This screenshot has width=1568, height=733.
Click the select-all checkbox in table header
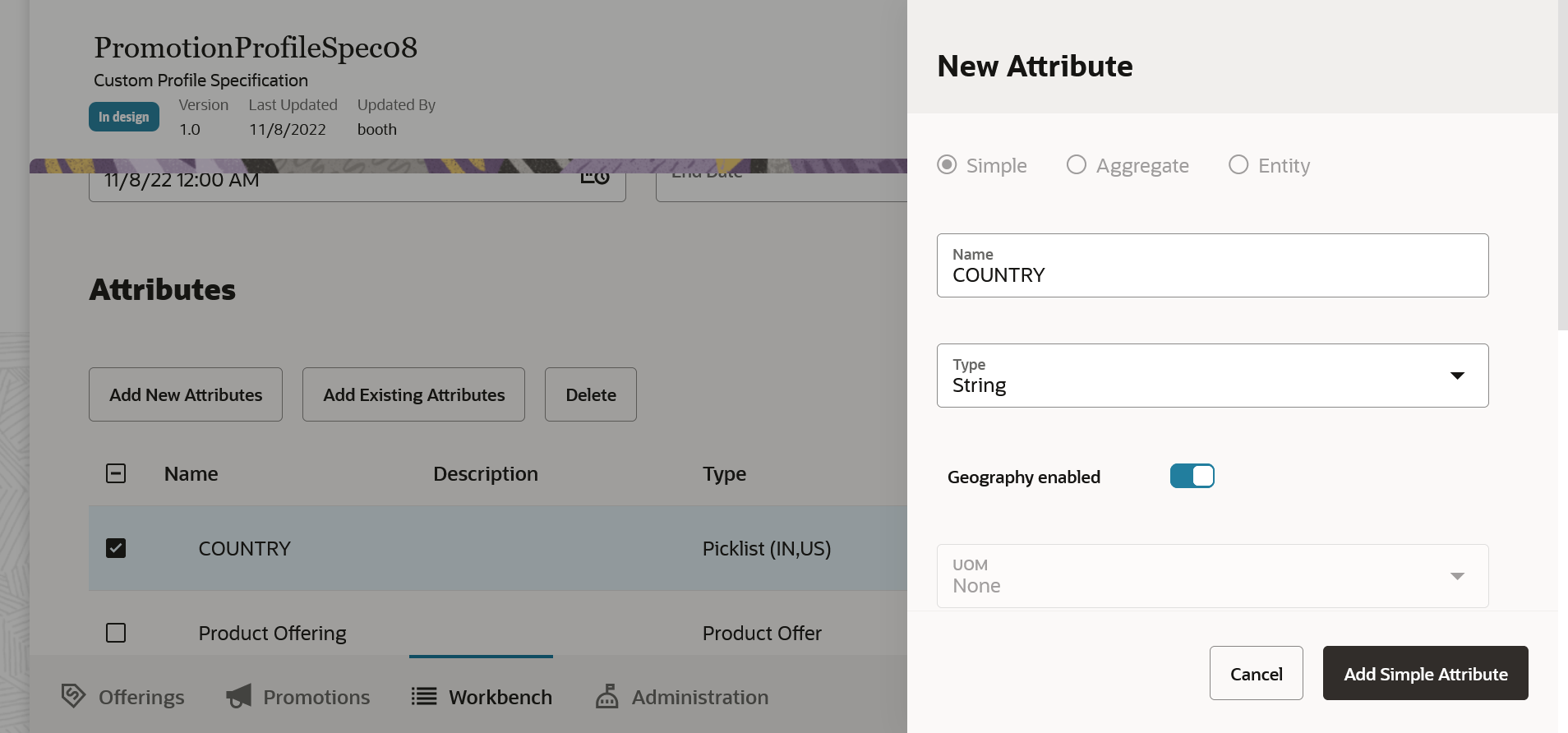pyautogui.click(x=116, y=473)
